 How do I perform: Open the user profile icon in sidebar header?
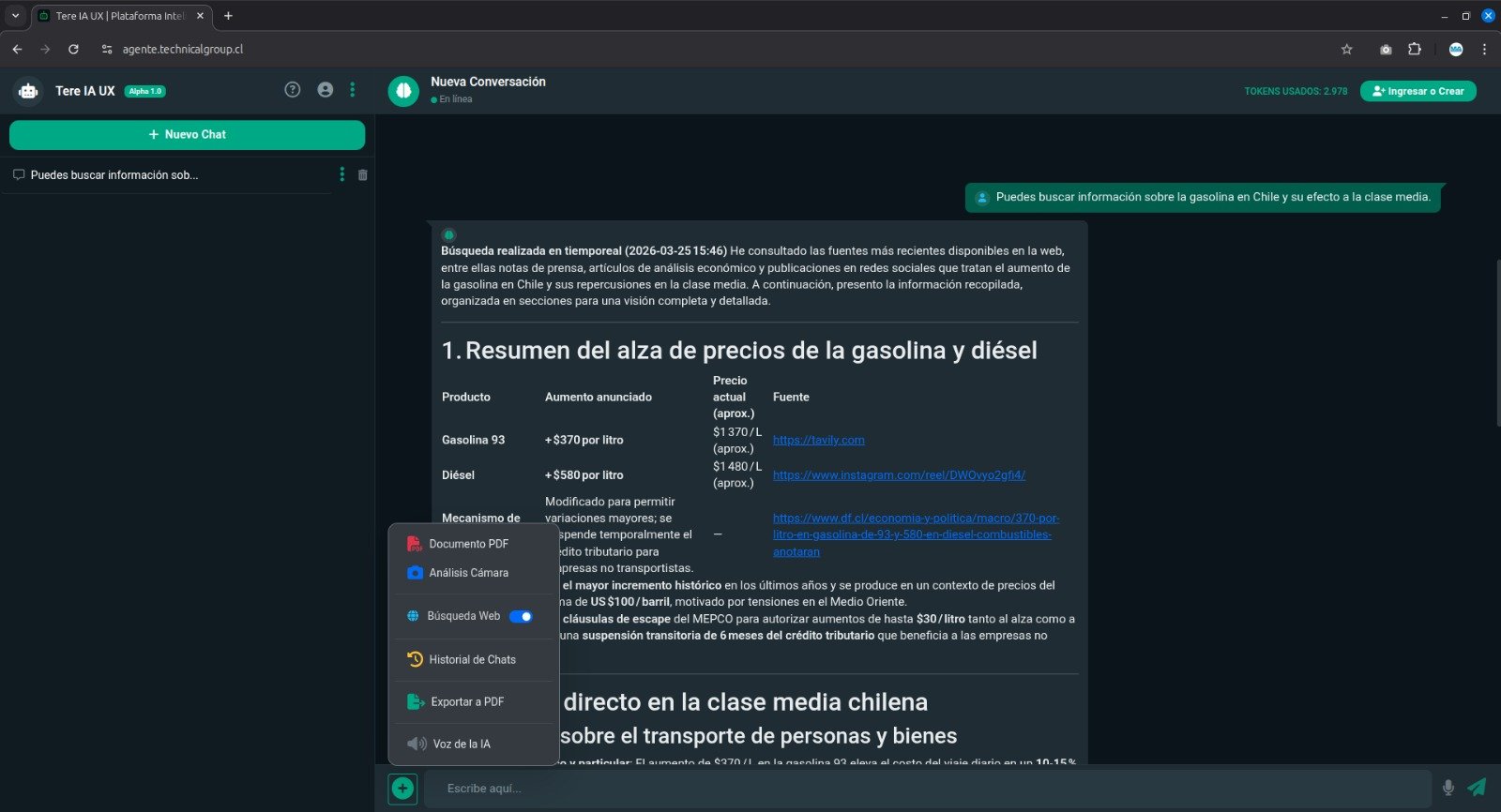coord(326,90)
